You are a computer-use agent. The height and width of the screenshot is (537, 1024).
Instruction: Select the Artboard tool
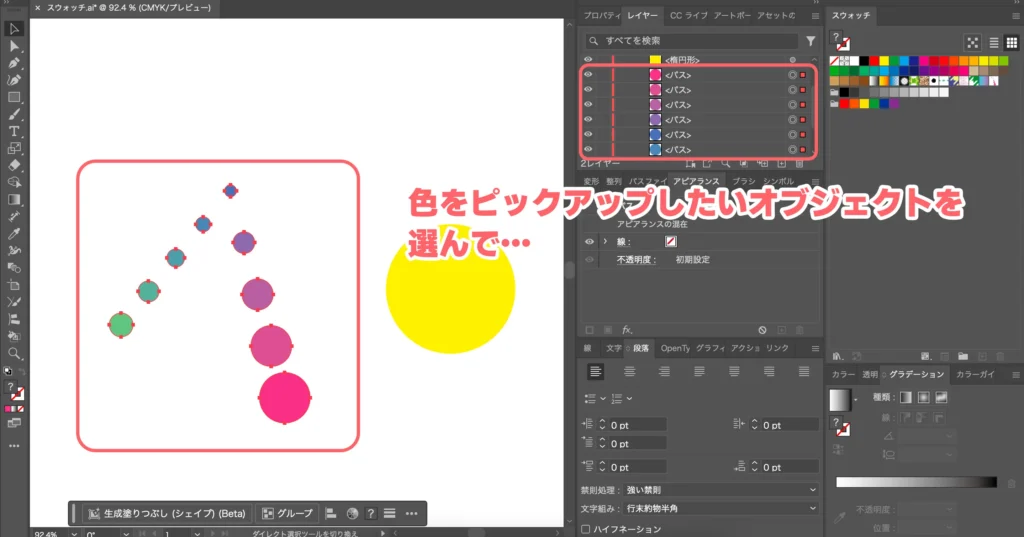tap(14, 285)
